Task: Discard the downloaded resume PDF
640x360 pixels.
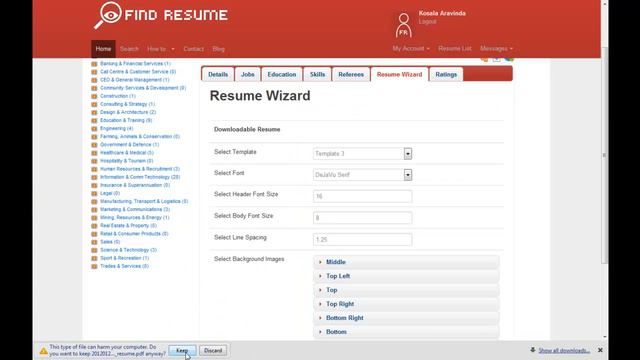Action: [213, 351]
